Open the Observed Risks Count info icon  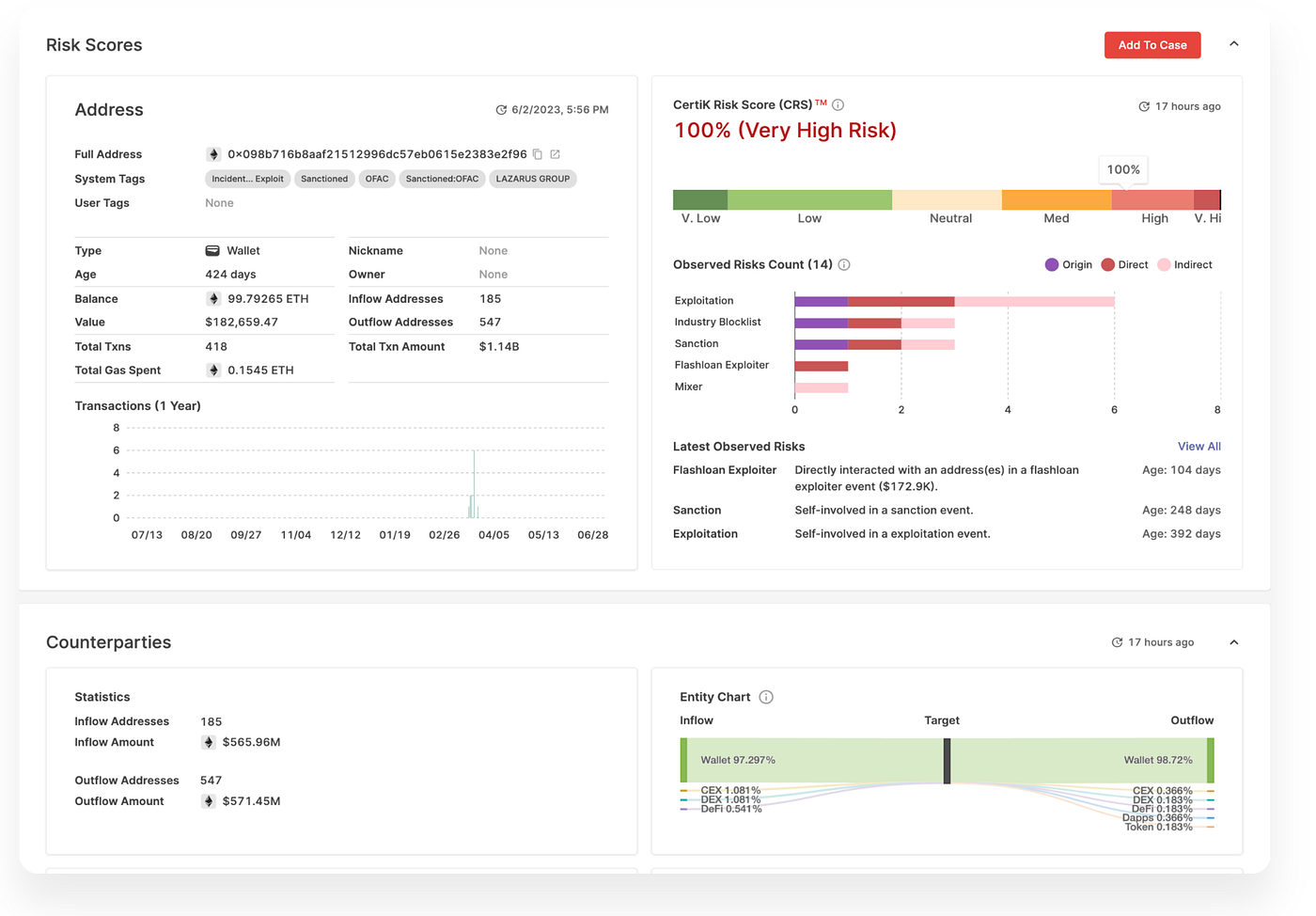tap(844, 265)
